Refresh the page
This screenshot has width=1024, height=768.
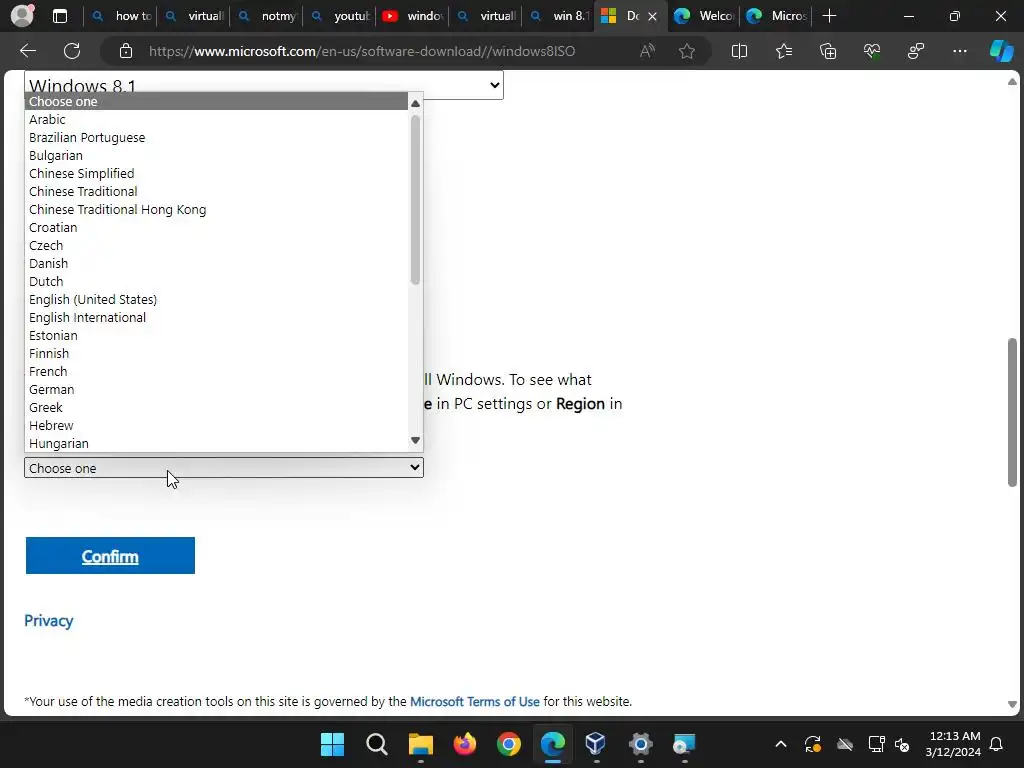72,51
